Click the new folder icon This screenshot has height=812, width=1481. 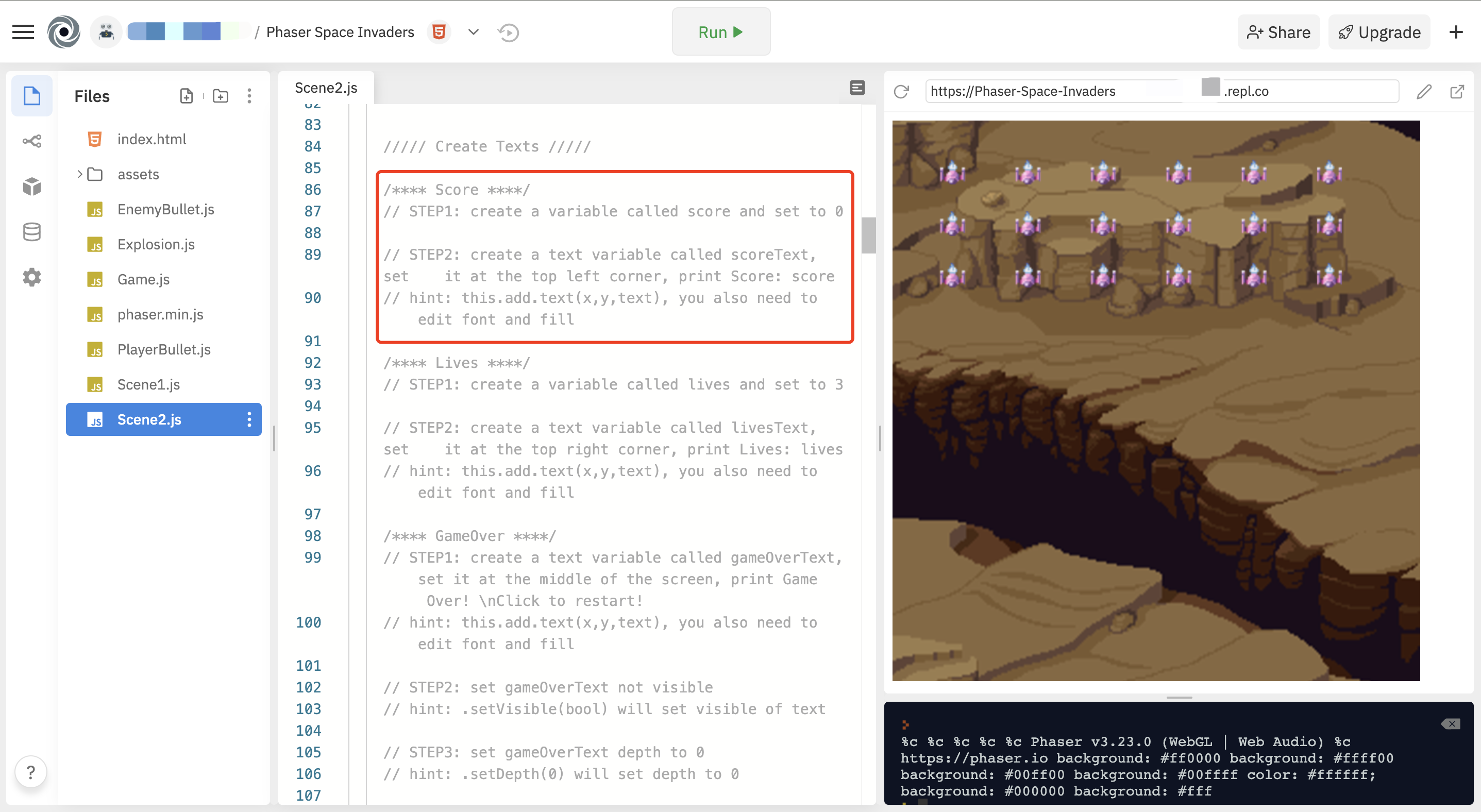[x=220, y=96]
